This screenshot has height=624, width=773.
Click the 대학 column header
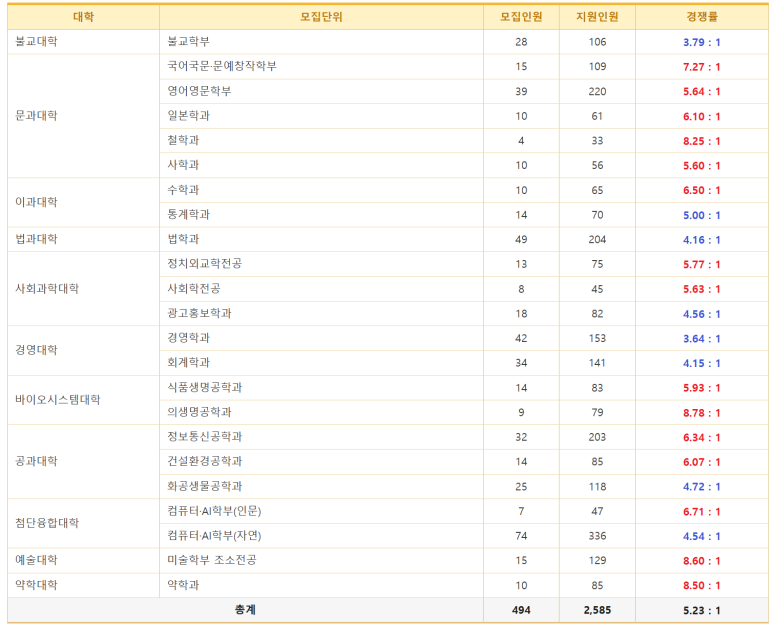point(83,17)
